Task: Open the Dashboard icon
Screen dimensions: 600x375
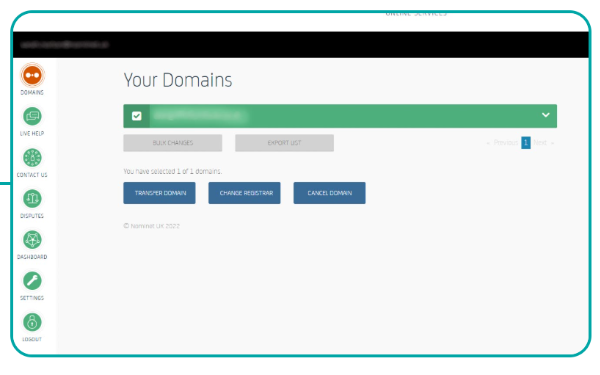Action: point(32,240)
